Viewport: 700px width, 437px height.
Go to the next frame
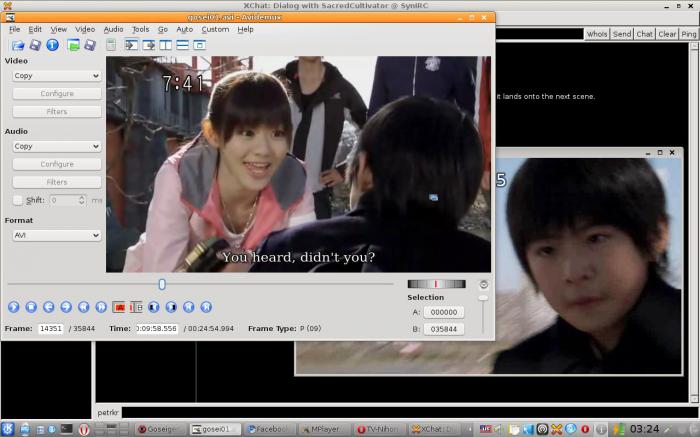pyautogui.click(x=66, y=307)
